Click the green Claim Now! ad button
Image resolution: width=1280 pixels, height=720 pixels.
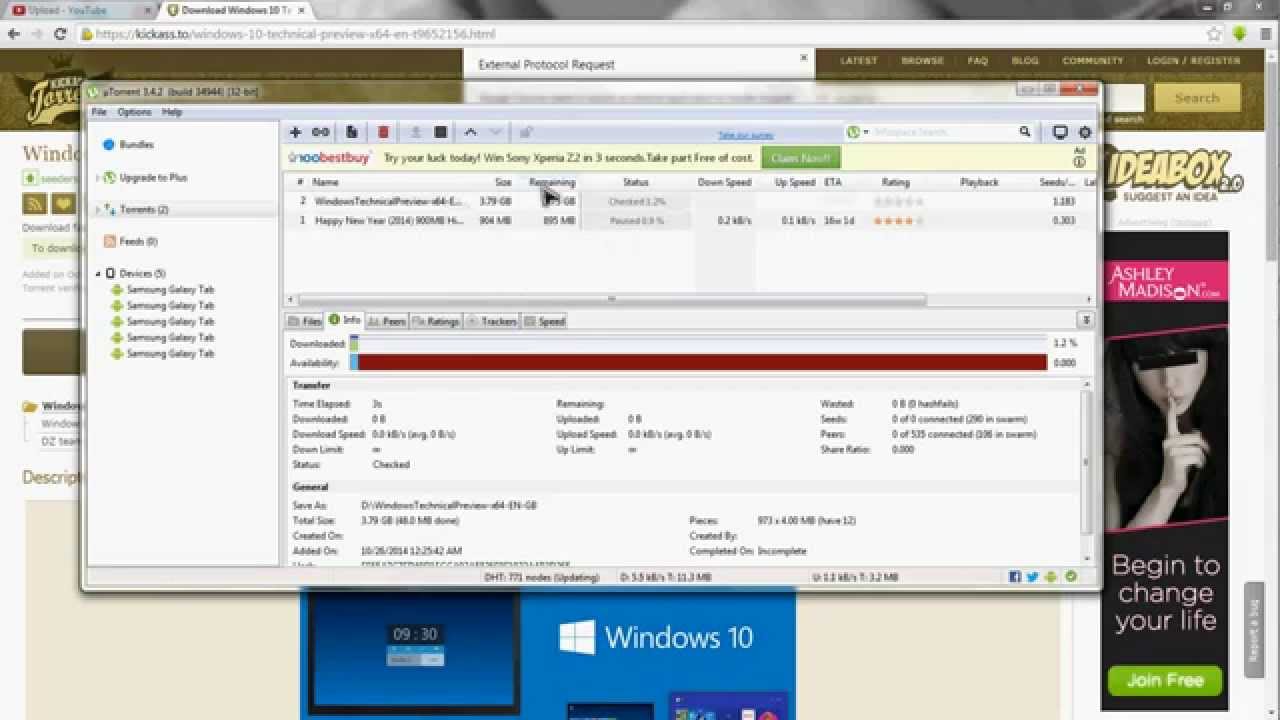800,158
